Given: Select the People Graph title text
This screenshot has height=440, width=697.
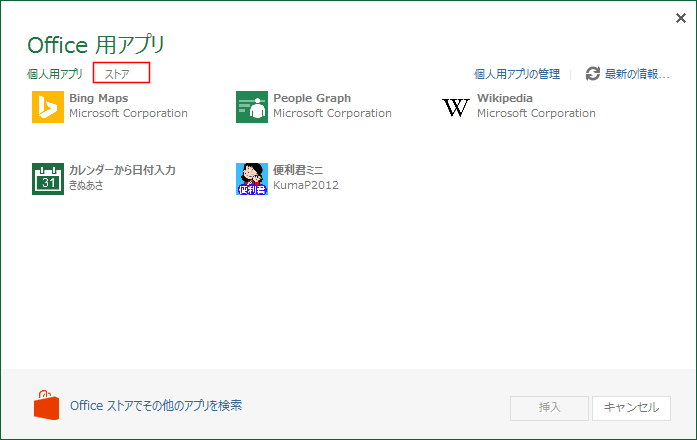Looking at the screenshot, I should pyautogui.click(x=312, y=98).
